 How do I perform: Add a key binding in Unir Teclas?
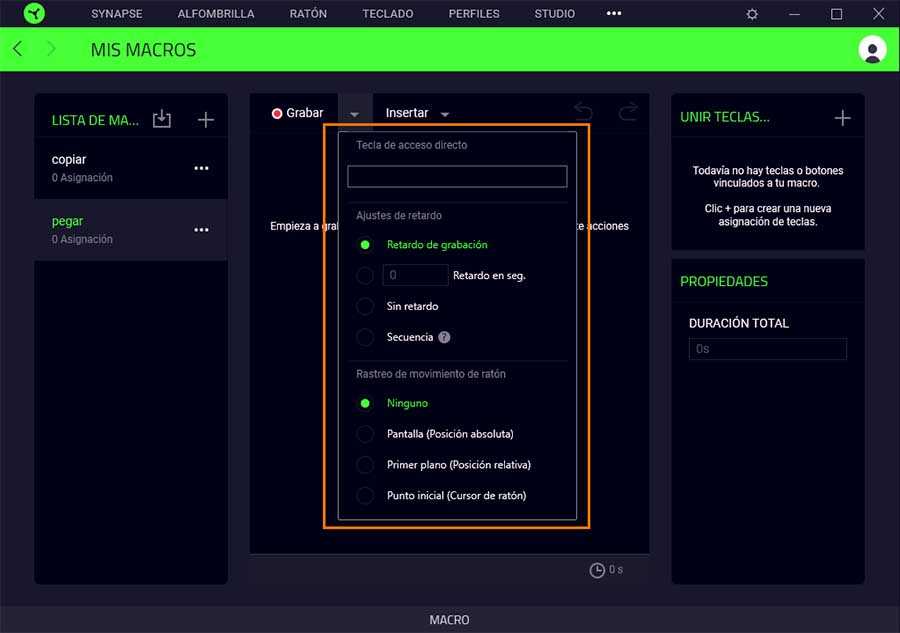click(842, 118)
